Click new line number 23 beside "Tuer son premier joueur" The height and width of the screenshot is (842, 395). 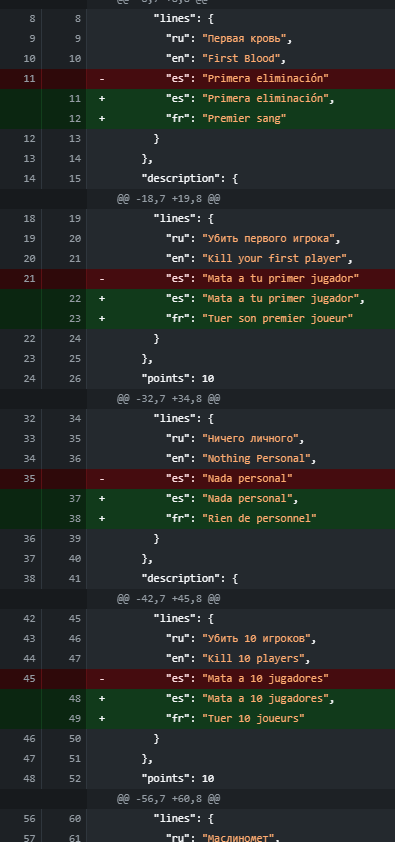click(75, 319)
